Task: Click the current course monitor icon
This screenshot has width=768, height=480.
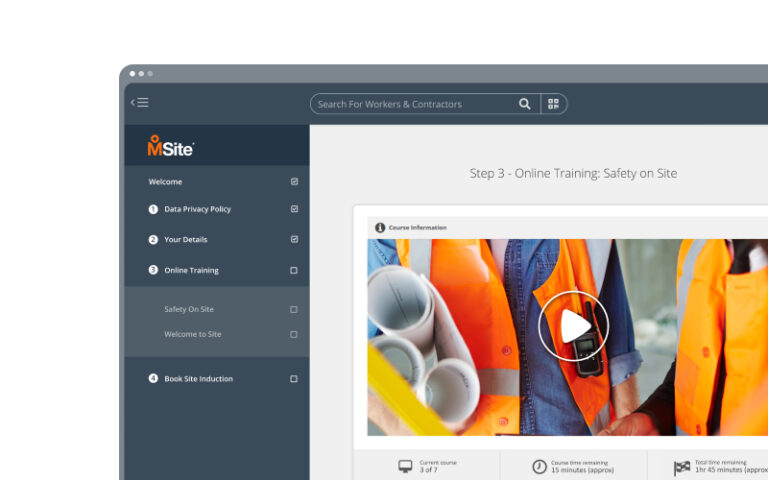Action: 405,466
